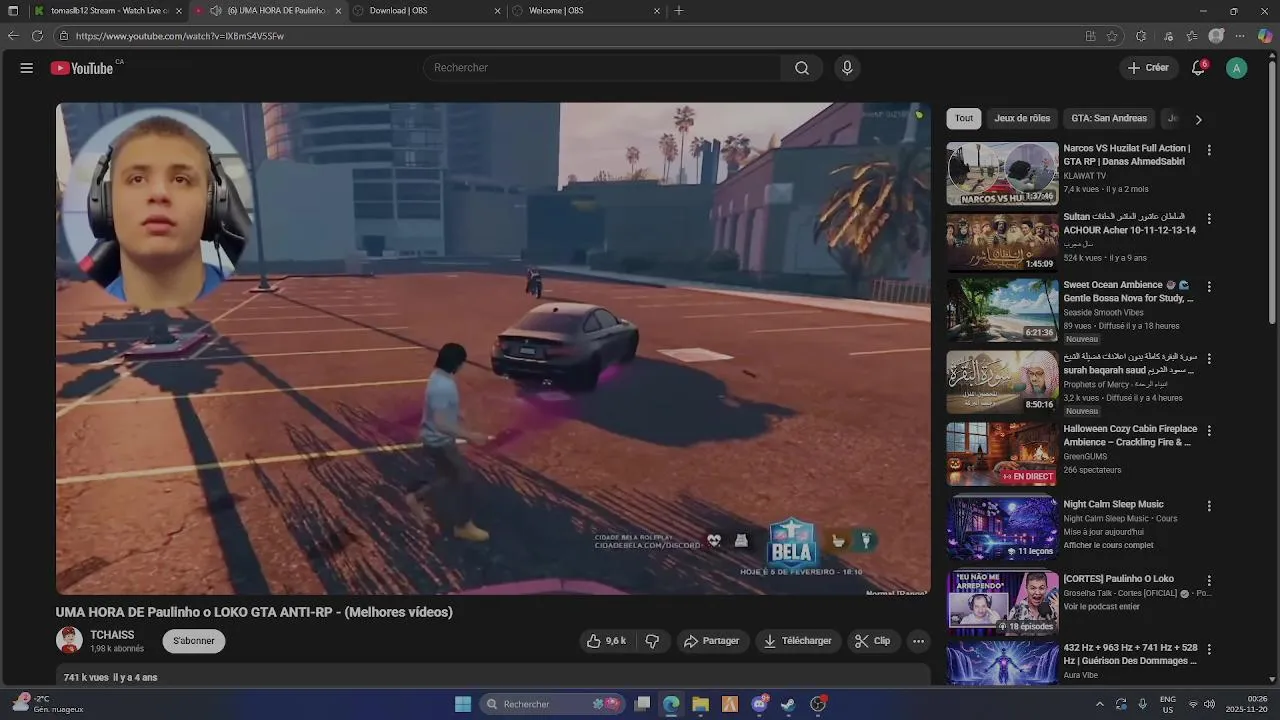Open options for the Sweet Ocean Ambience video
Image resolution: width=1280 pixels, height=720 pixels.
point(1209,286)
